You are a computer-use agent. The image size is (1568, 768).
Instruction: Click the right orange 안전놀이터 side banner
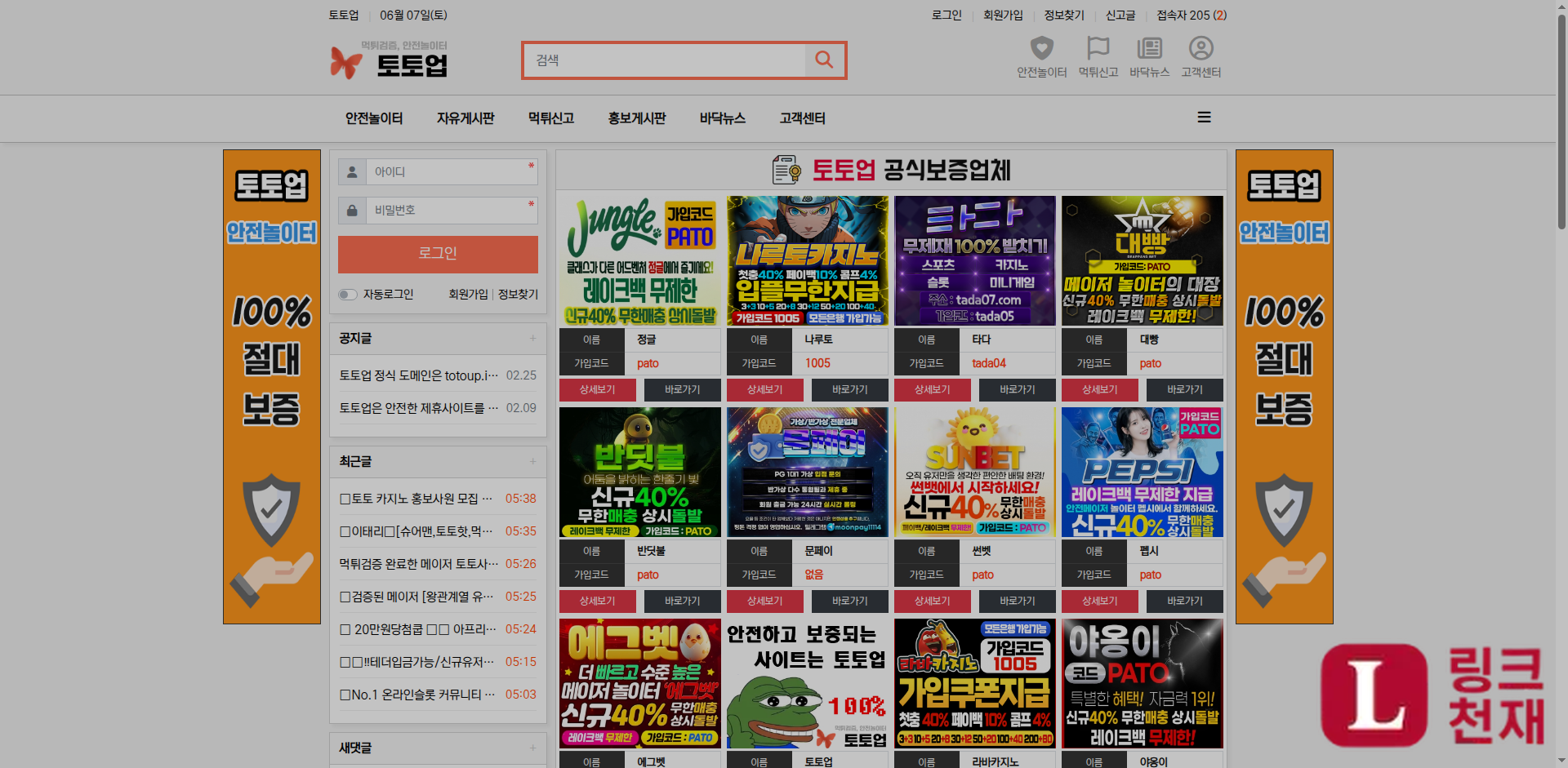click(1285, 387)
